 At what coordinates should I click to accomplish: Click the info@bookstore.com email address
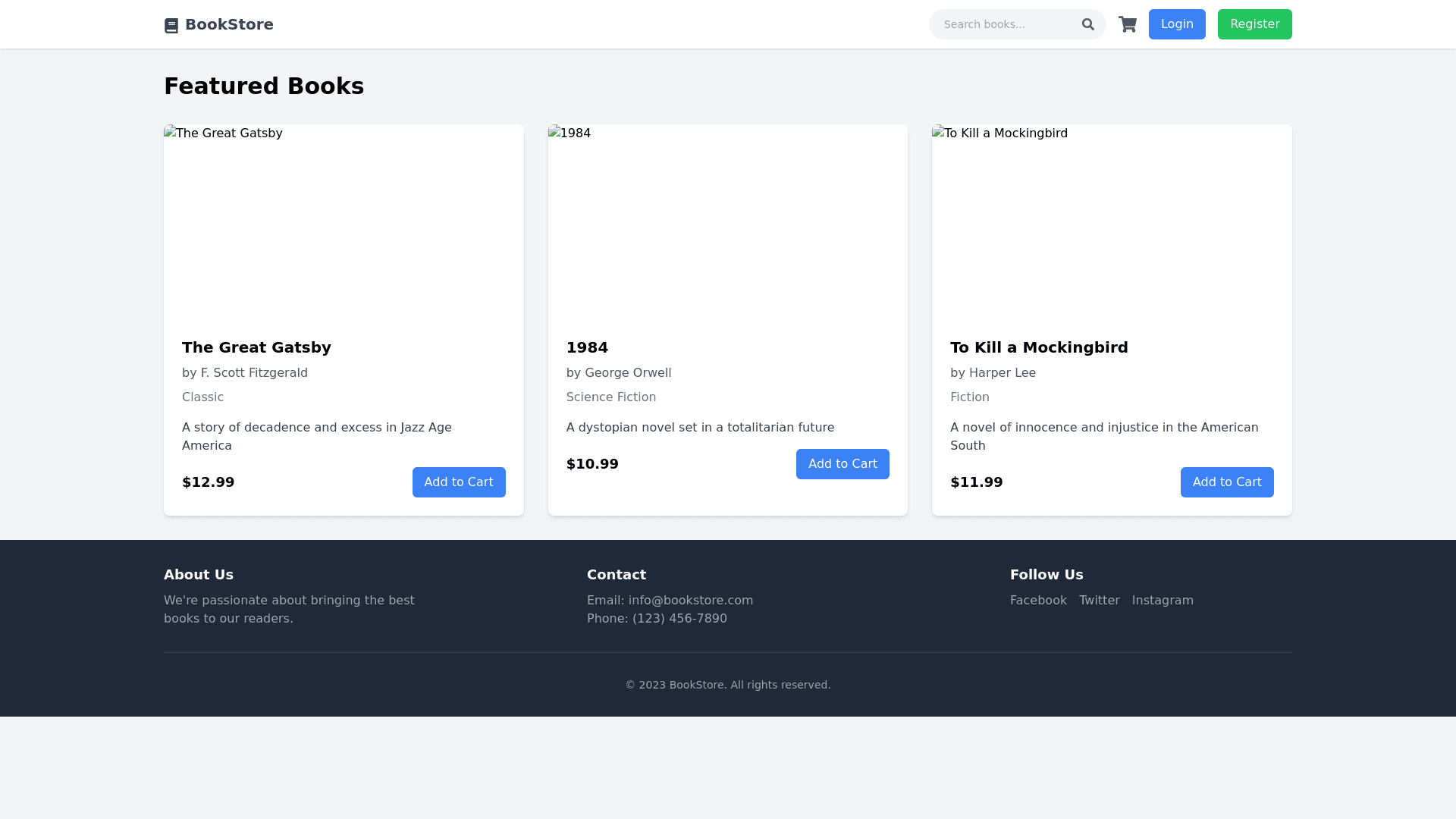coord(690,601)
